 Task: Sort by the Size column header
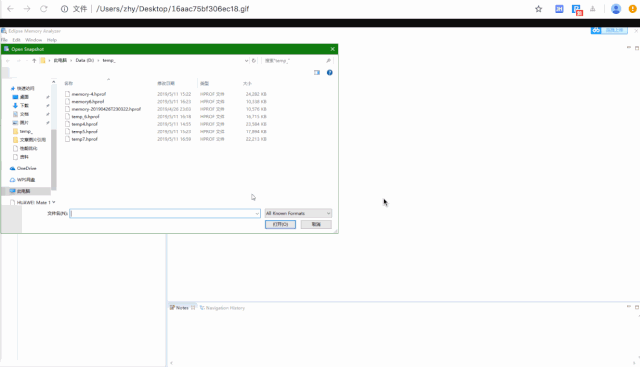click(x=247, y=83)
